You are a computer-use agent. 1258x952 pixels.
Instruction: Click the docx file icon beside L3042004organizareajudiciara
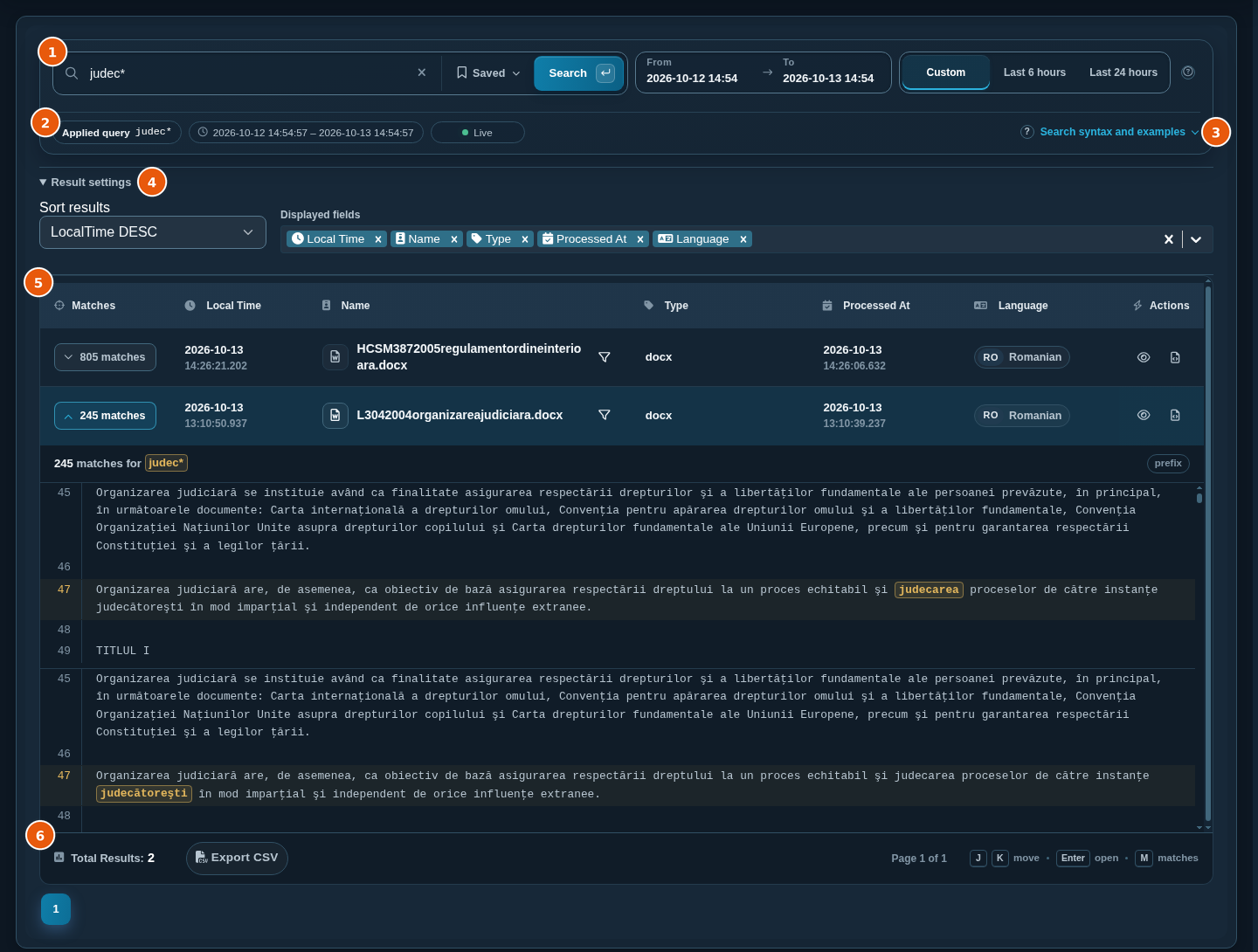tap(335, 416)
